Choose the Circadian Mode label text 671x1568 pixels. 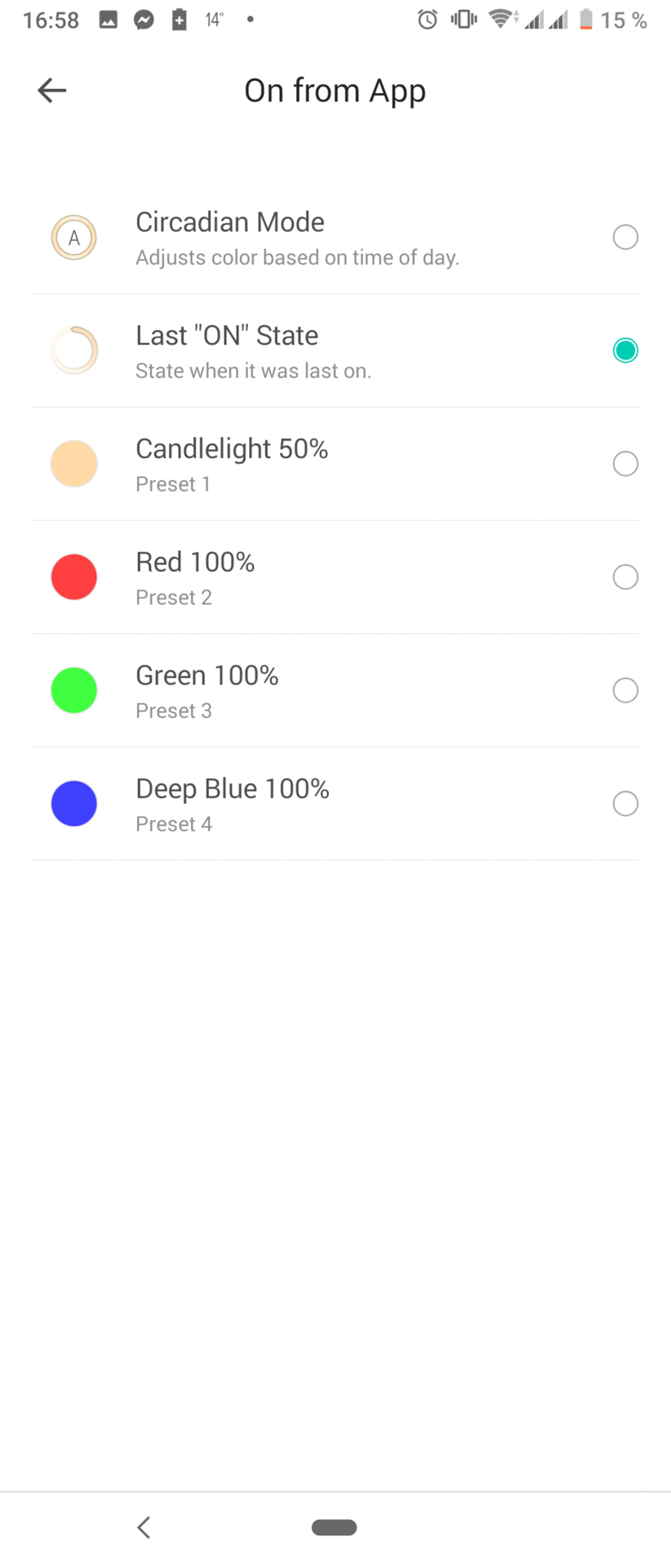tap(230, 222)
